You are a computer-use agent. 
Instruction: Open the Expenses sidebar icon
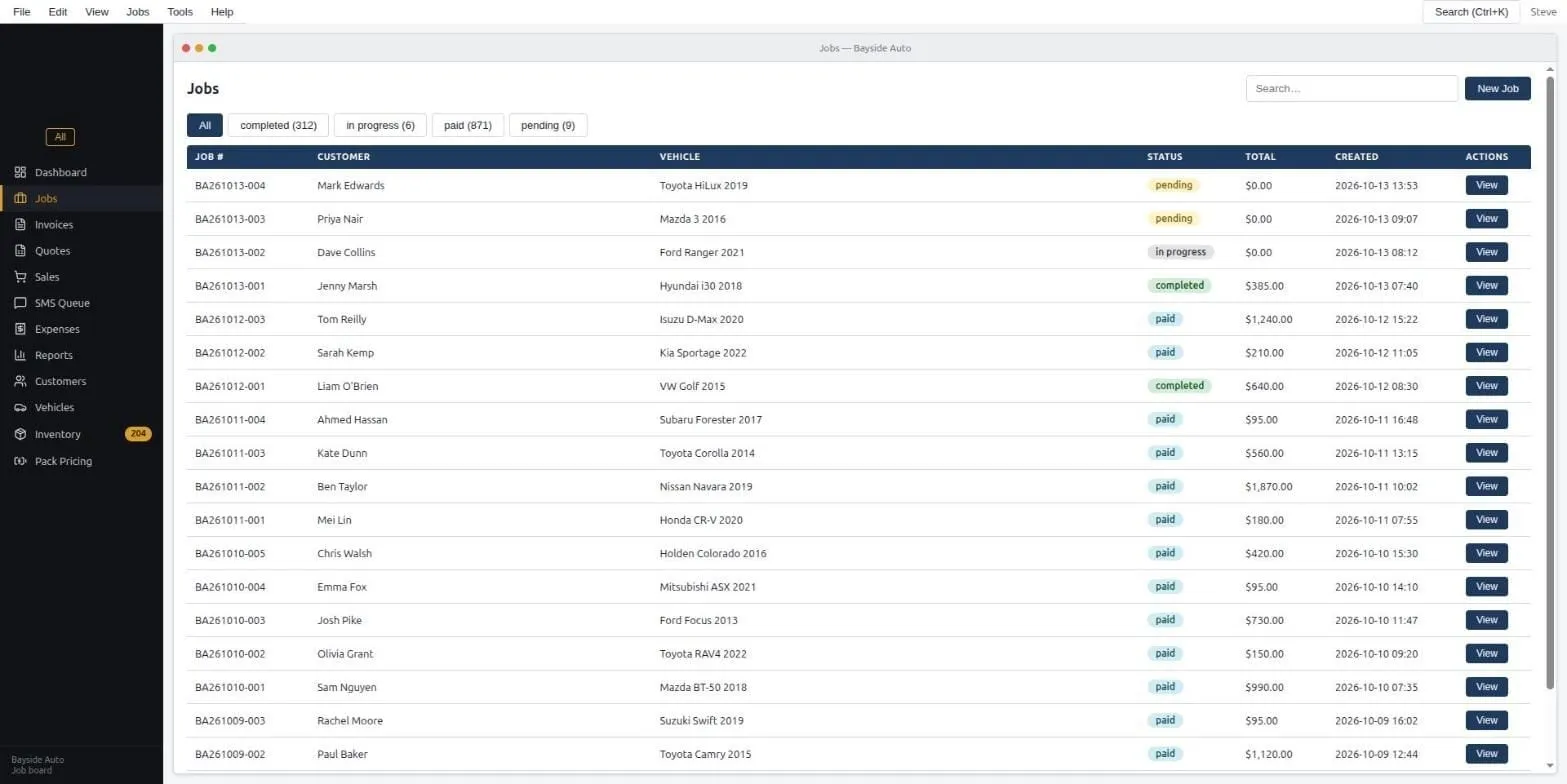(x=20, y=329)
